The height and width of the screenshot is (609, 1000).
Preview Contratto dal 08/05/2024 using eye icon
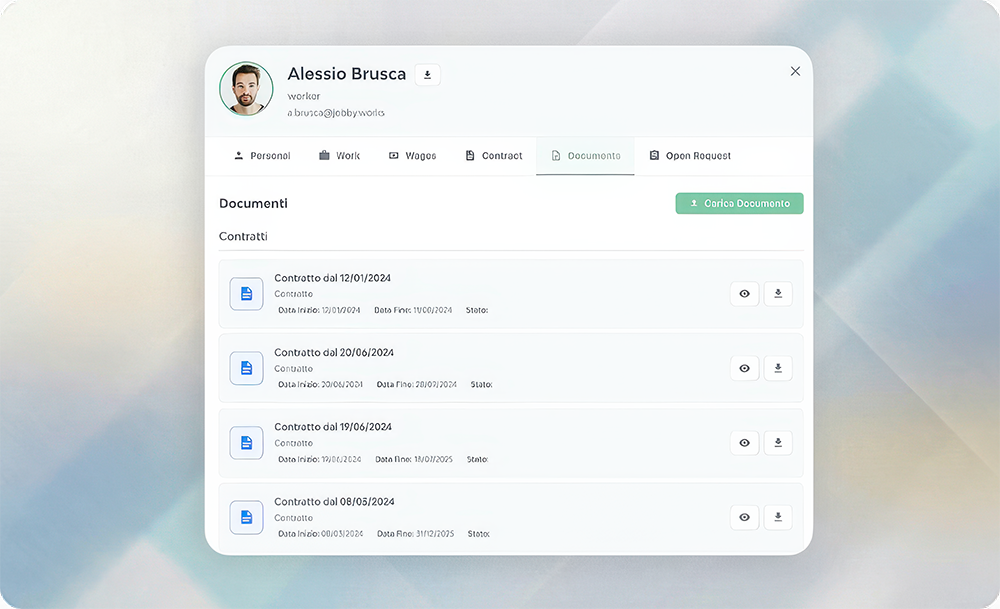(744, 517)
